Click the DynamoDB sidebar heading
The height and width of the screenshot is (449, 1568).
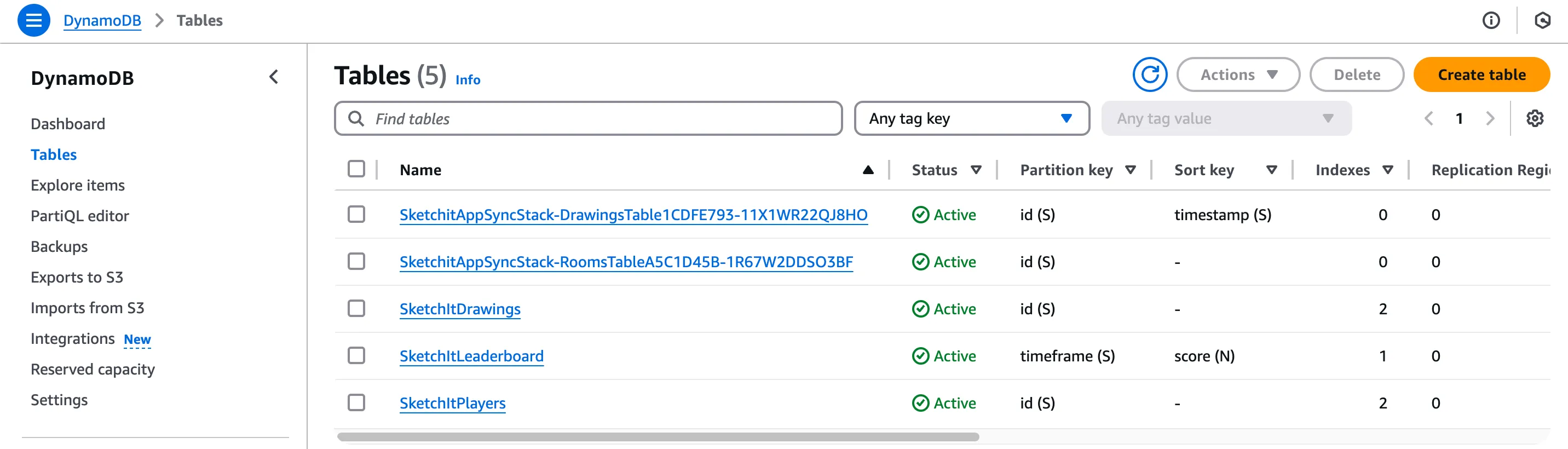[x=82, y=78]
